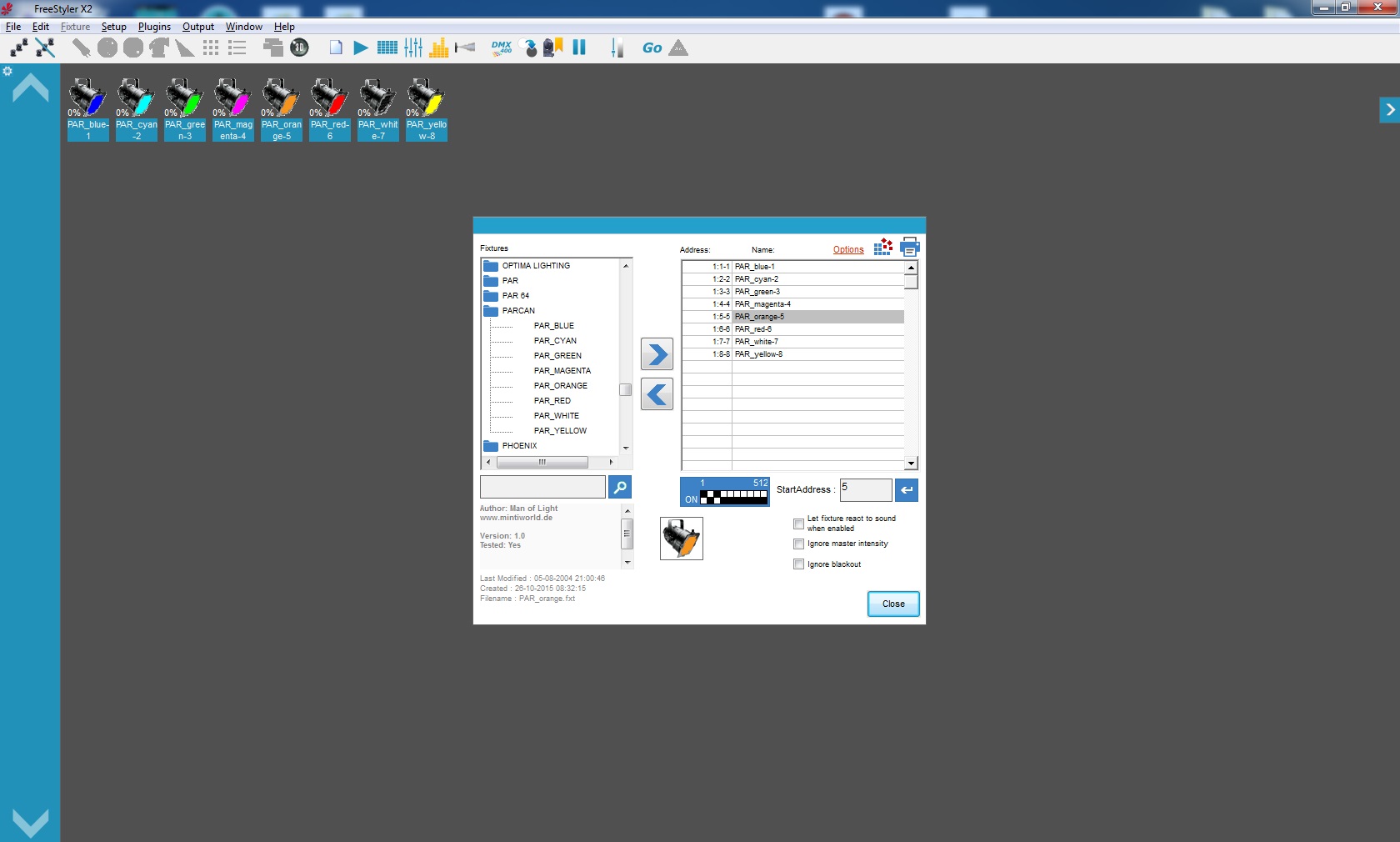Click the blue Go button
This screenshot has width=1400, height=842.
pos(652,48)
